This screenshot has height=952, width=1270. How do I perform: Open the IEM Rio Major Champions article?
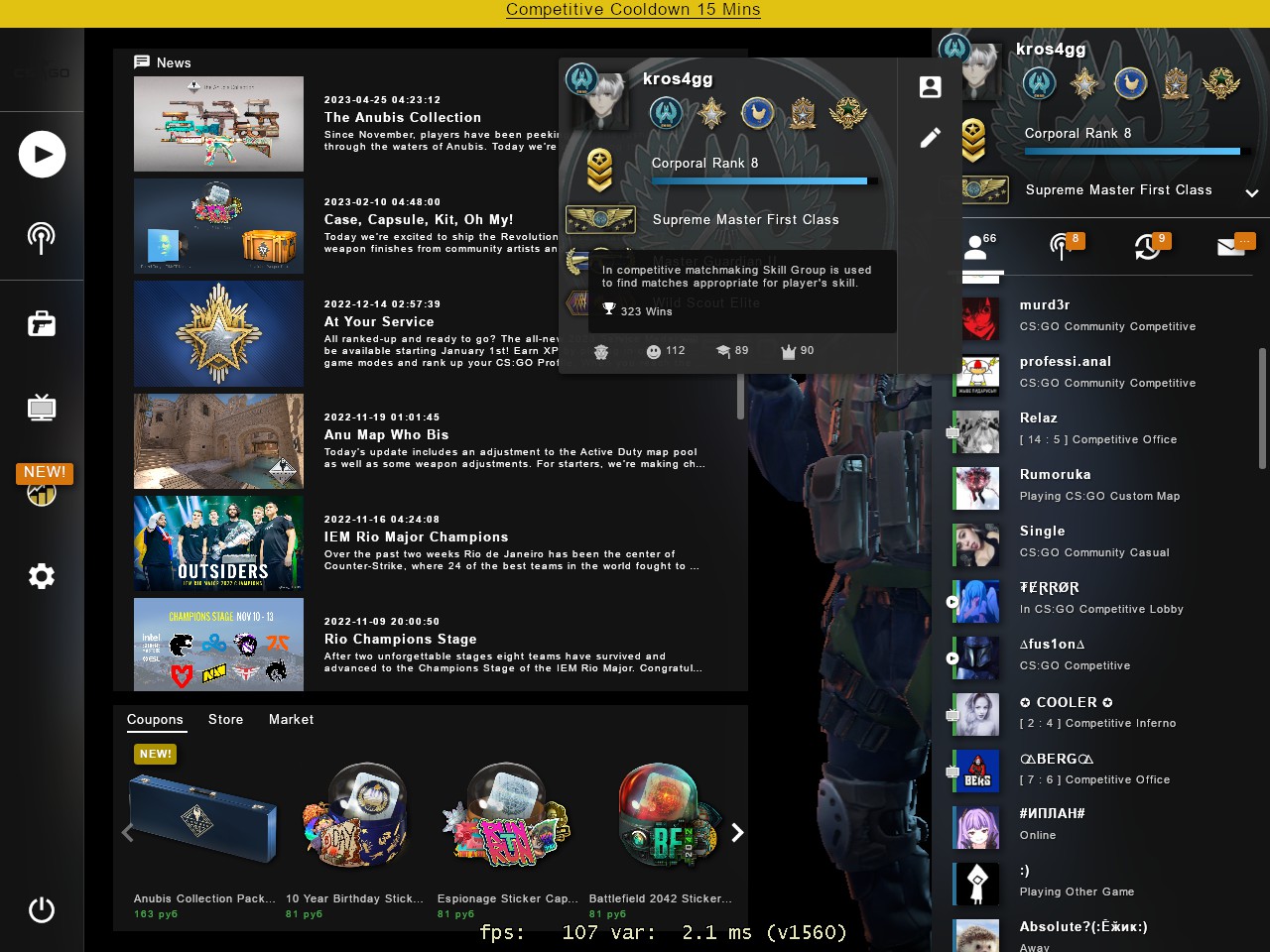416,536
